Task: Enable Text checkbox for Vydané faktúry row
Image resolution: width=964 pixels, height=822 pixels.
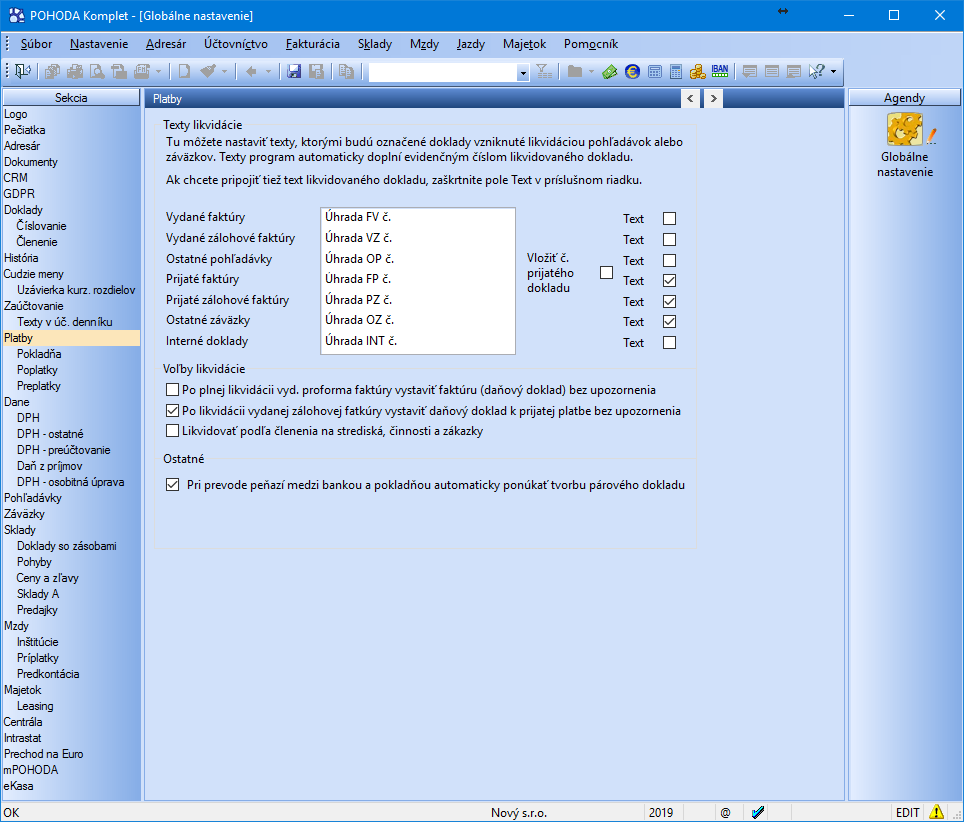Action: (x=669, y=218)
